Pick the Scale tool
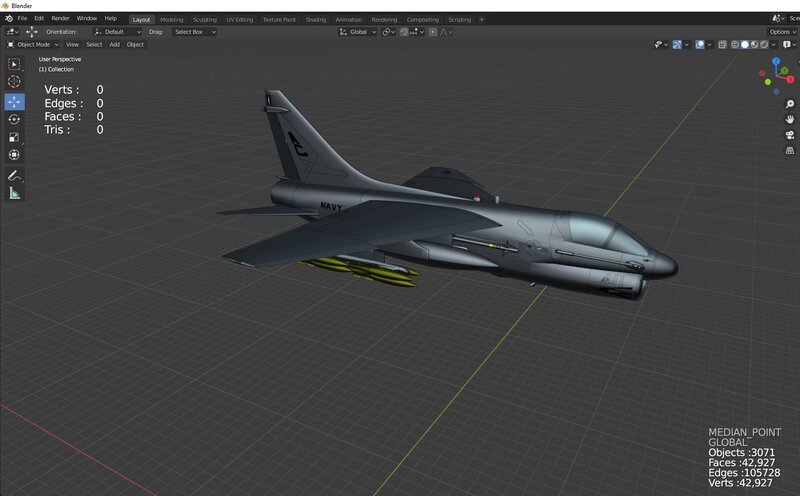 (14, 138)
